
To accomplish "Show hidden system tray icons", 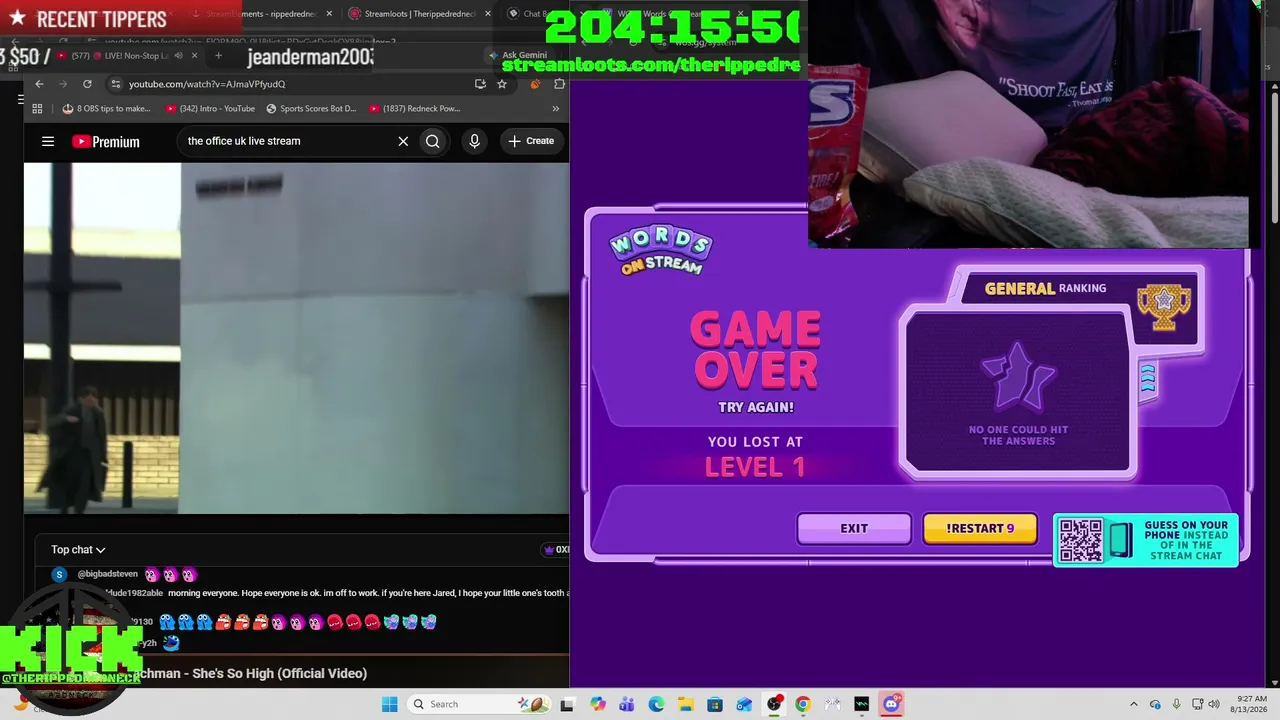I will (1134, 704).
